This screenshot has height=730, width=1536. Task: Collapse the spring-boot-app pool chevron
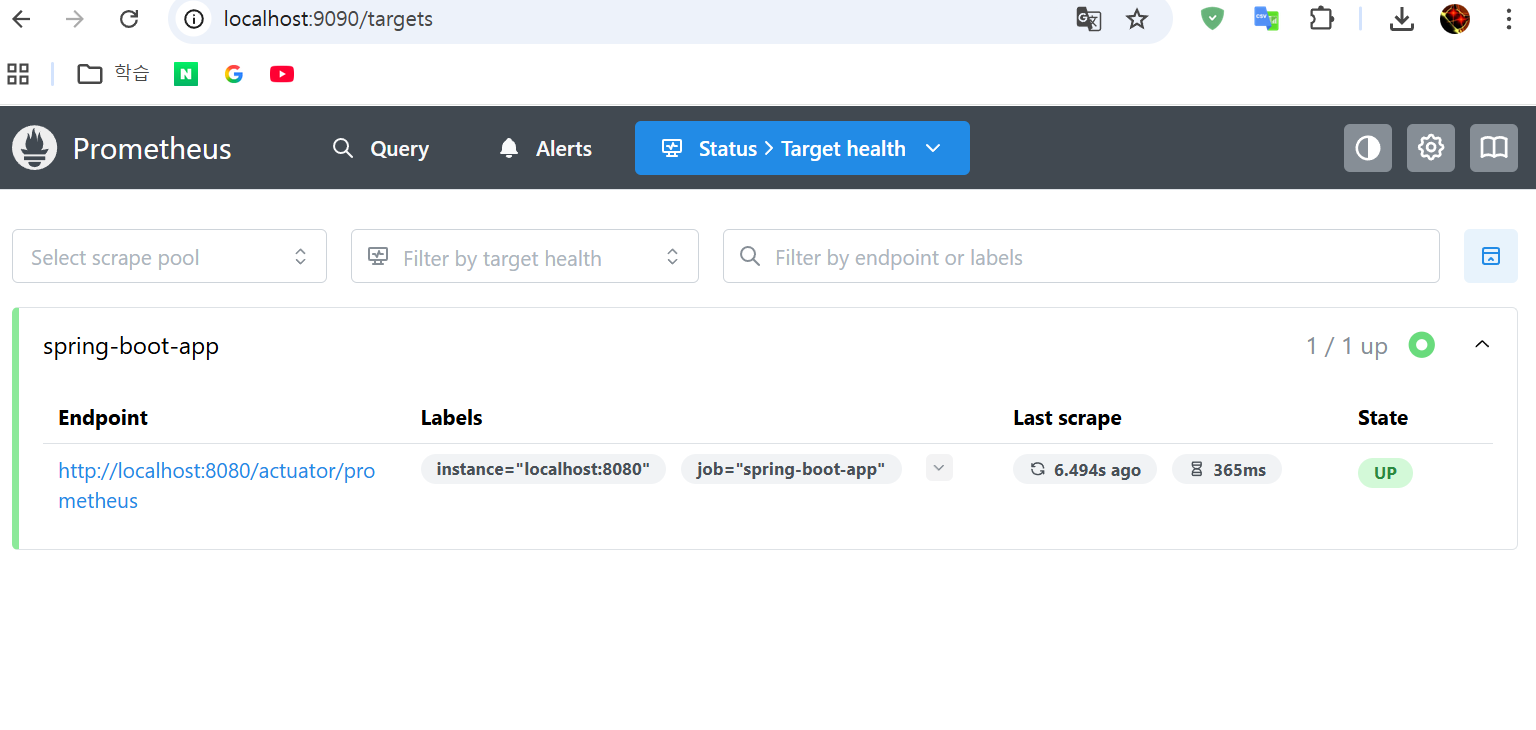(x=1483, y=345)
